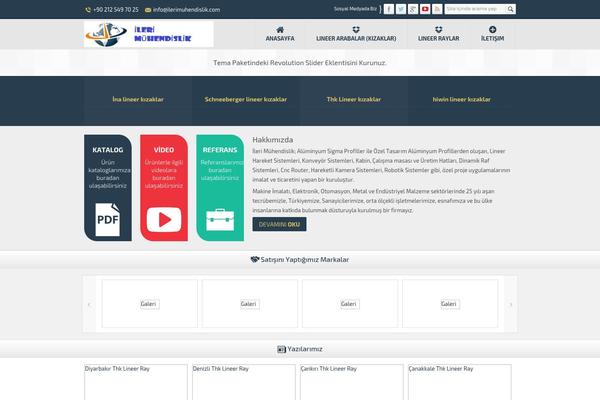Open the Facebook social icon
The height and width of the screenshot is (400, 600).
389,9
